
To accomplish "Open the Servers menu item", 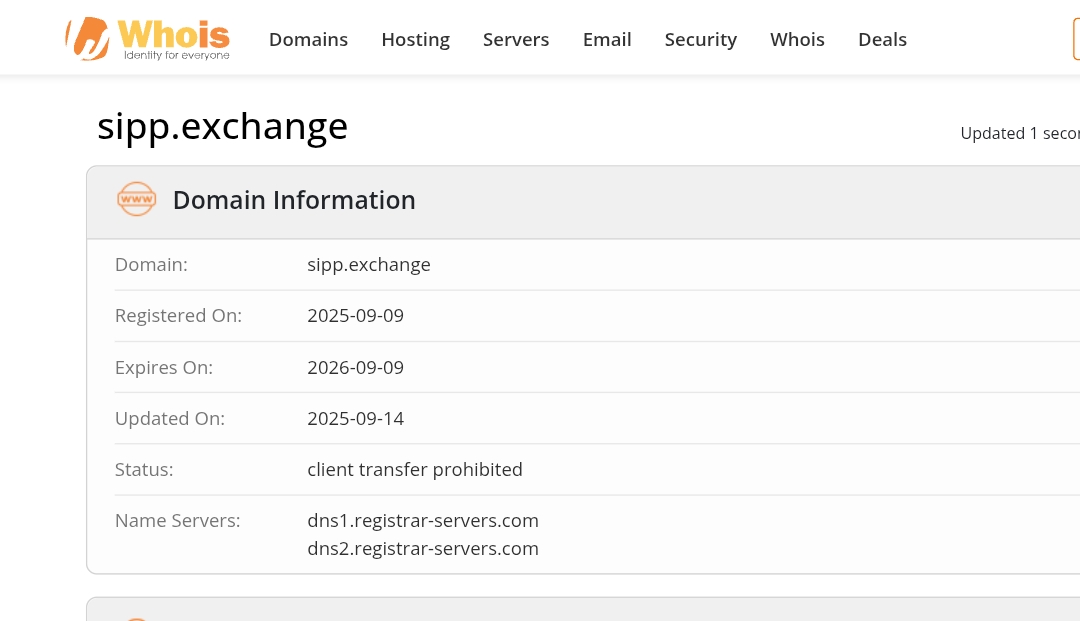I will click(516, 40).
